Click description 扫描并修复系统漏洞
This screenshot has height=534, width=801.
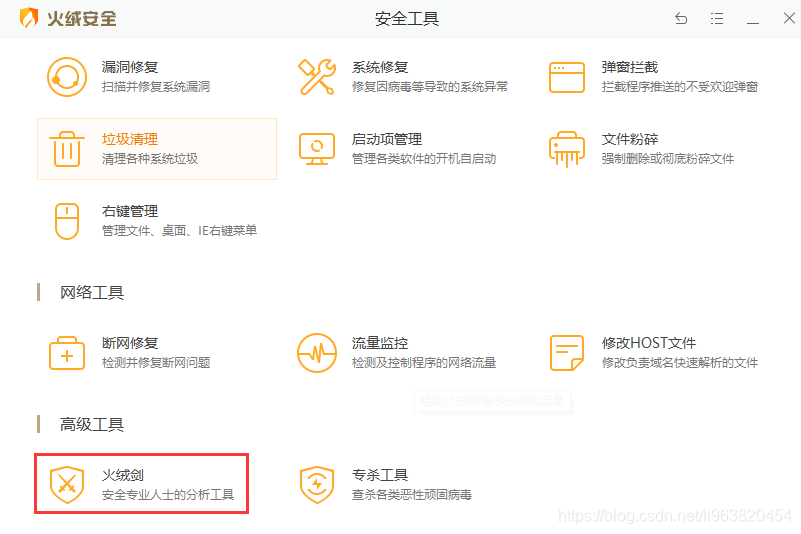click(156, 87)
